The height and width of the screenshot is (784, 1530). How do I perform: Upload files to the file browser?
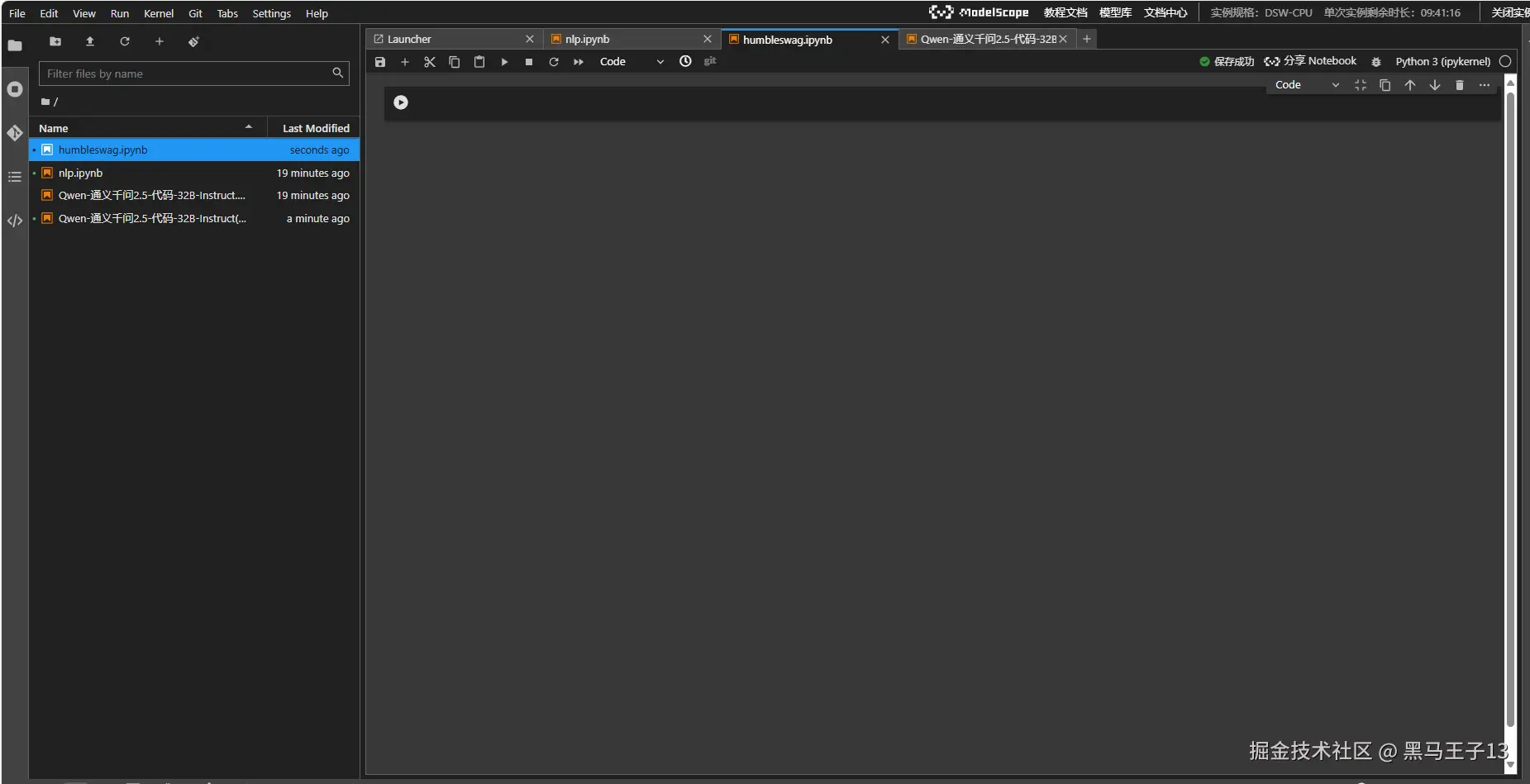tap(90, 41)
